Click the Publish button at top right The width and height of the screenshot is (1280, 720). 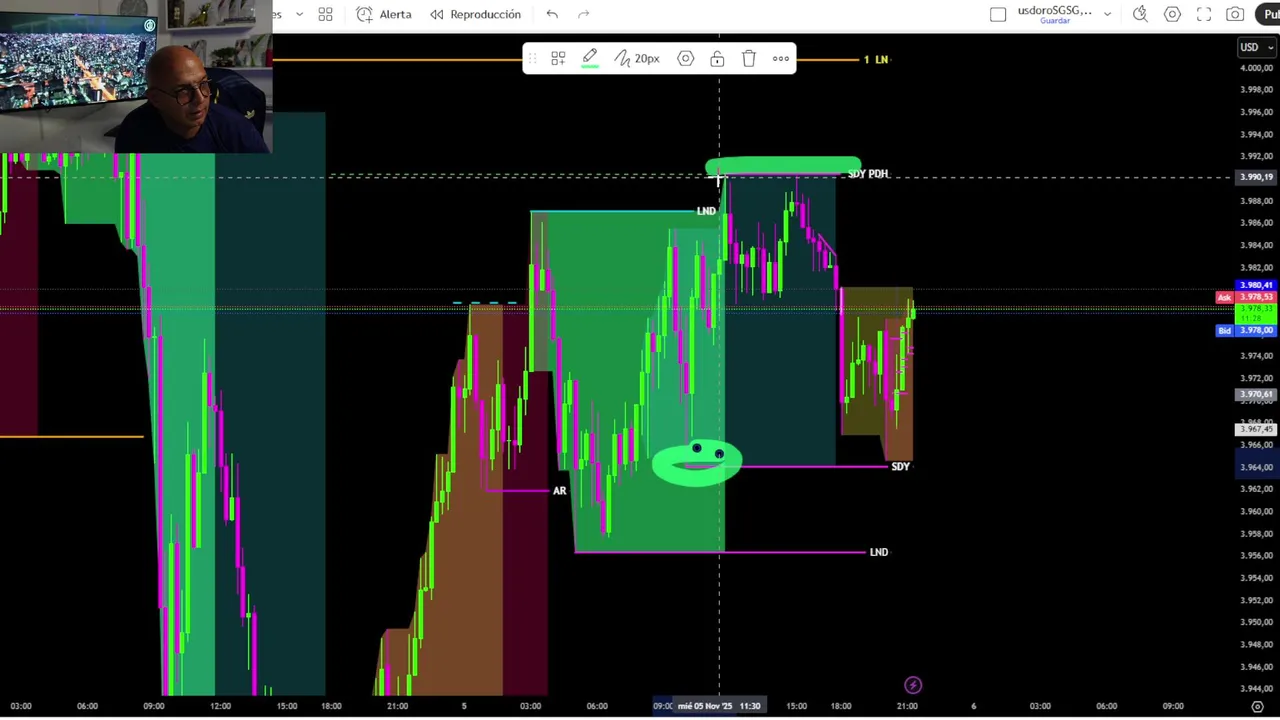click(x=1268, y=14)
